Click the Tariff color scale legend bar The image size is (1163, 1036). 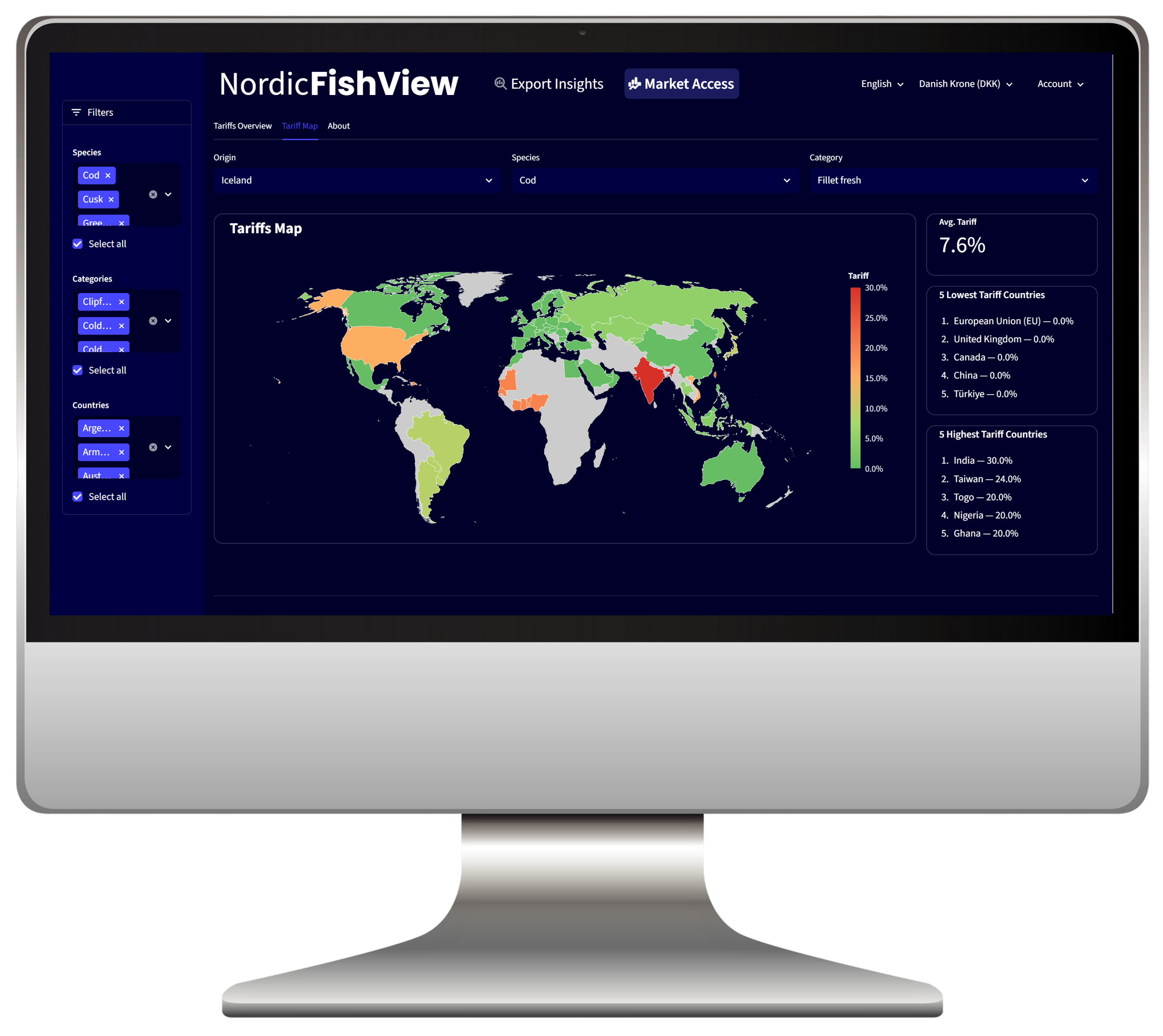[855, 378]
